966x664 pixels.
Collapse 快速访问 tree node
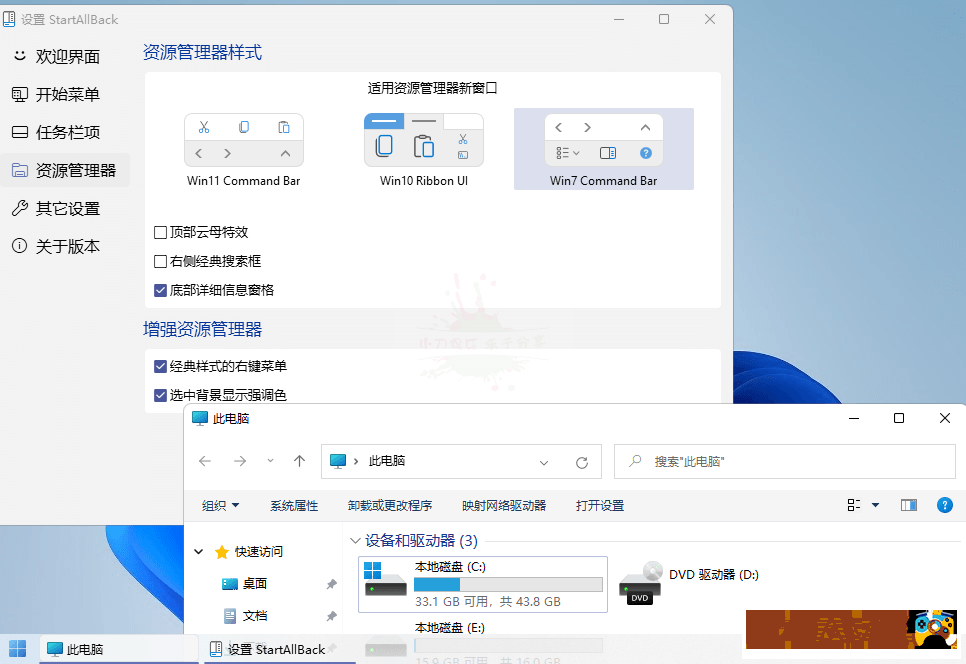pyautogui.click(x=198, y=551)
